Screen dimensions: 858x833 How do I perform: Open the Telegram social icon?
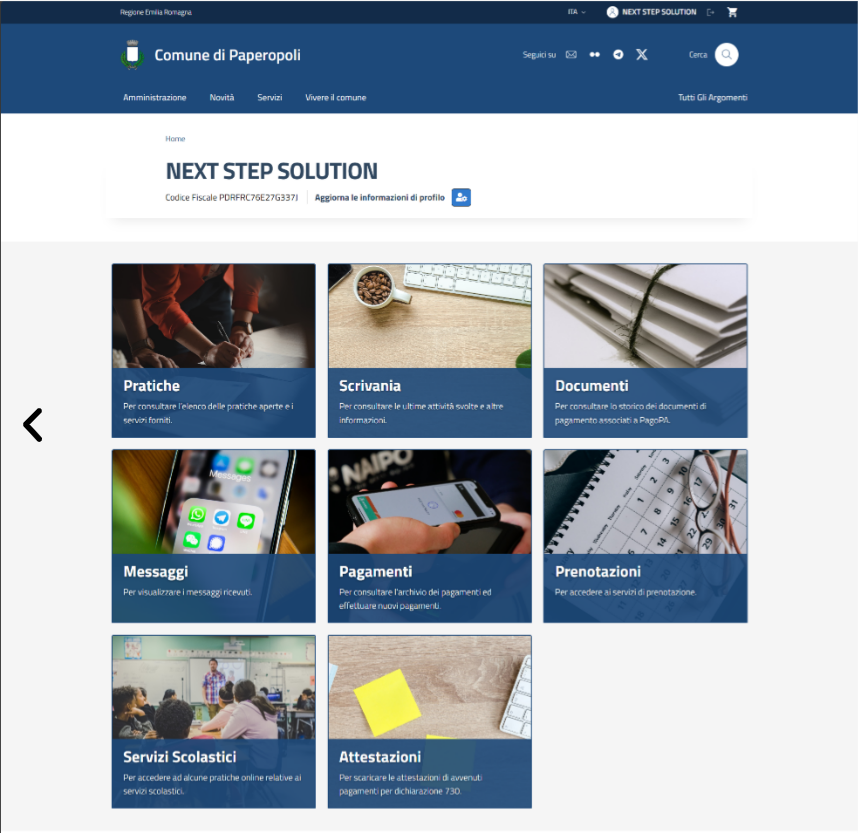(x=618, y=55)
